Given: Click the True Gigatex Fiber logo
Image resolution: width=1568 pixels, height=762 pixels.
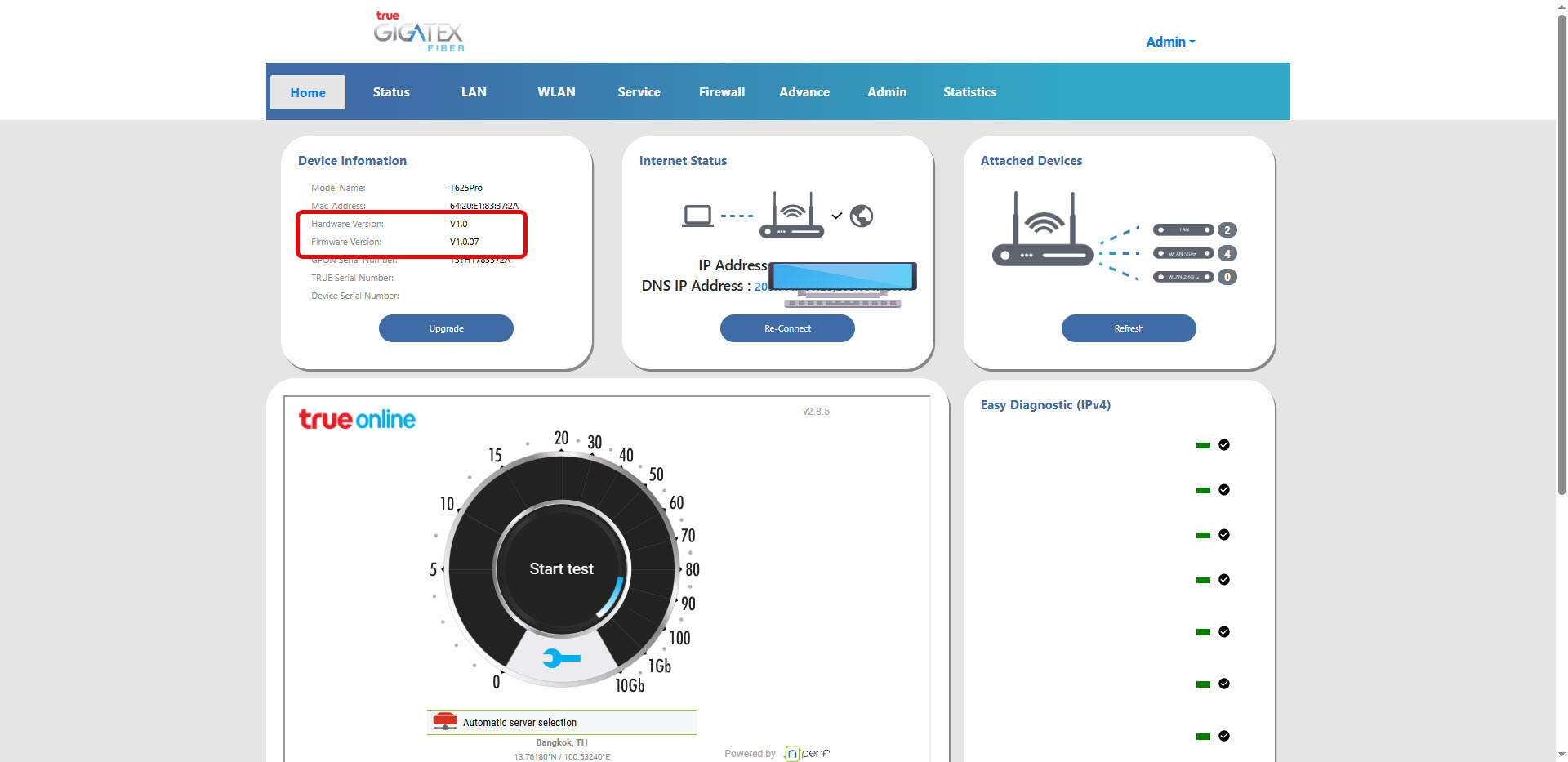Looking at the screenshot, I should [x=419, y=32].
